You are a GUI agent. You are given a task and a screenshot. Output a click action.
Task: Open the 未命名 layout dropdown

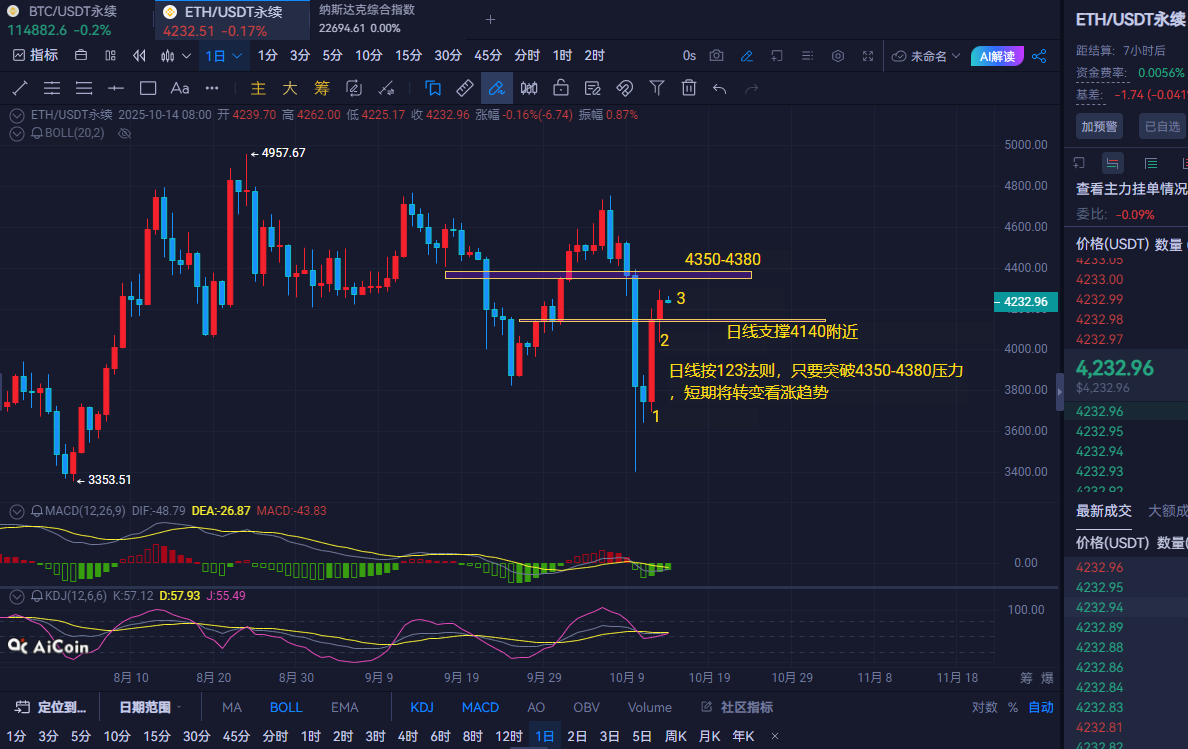(926, 56)
